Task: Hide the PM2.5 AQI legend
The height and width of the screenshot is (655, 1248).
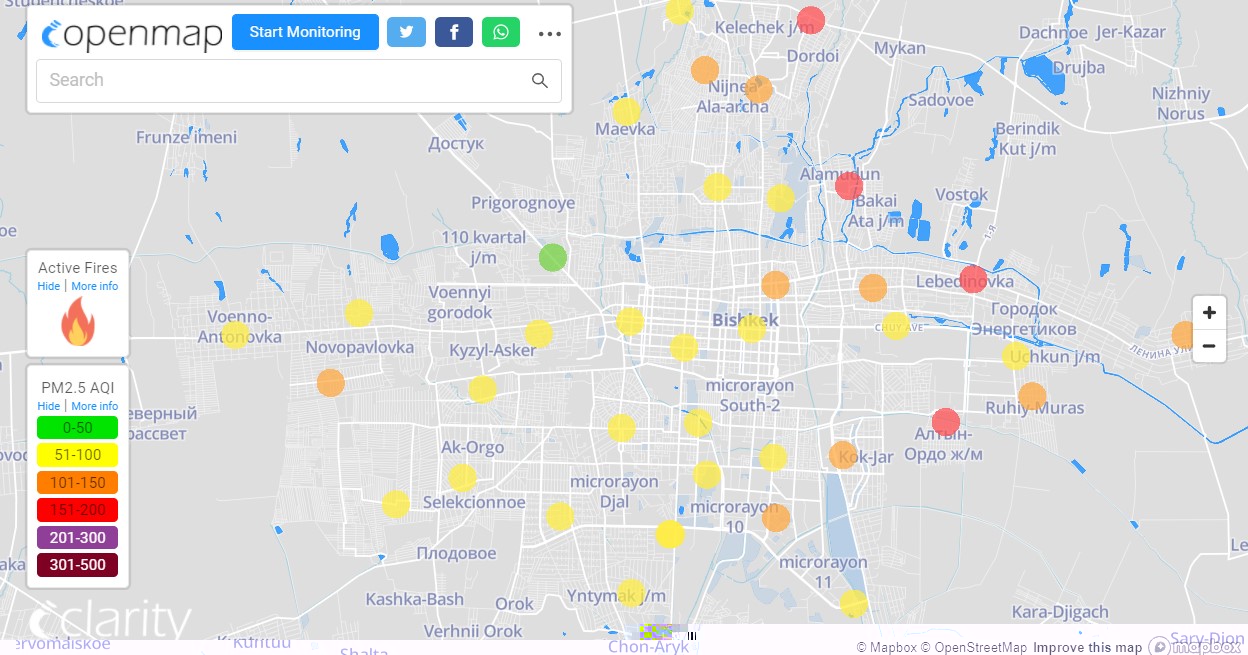Action: coord(48,406)
